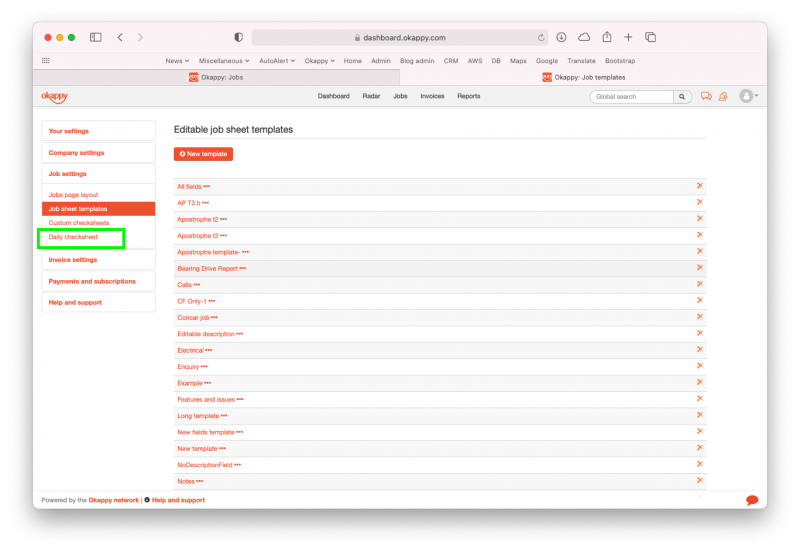Open the chat messages icon in header
The width and height of the screenshot is (800, 552).
coord(706,97)
